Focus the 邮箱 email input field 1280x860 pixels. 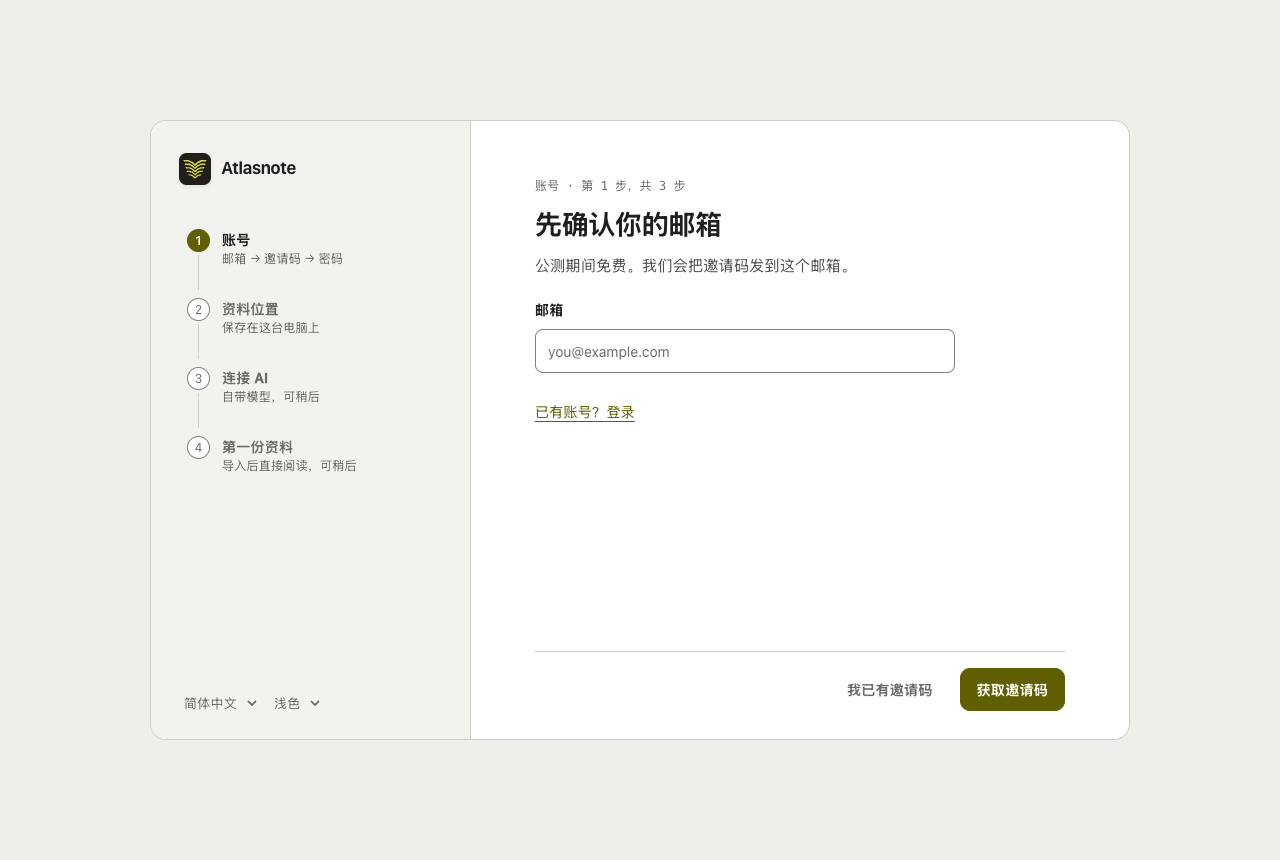point(745,351)
